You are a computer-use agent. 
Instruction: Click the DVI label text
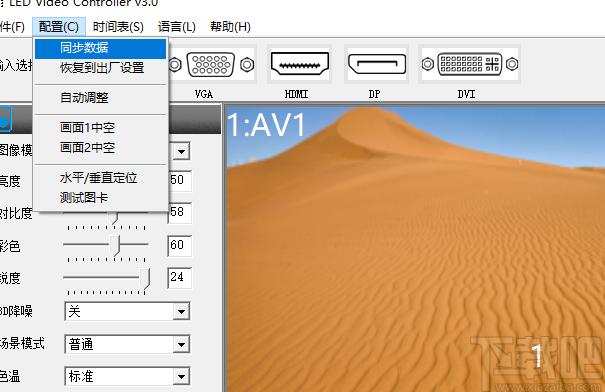(x=466, y=94)
